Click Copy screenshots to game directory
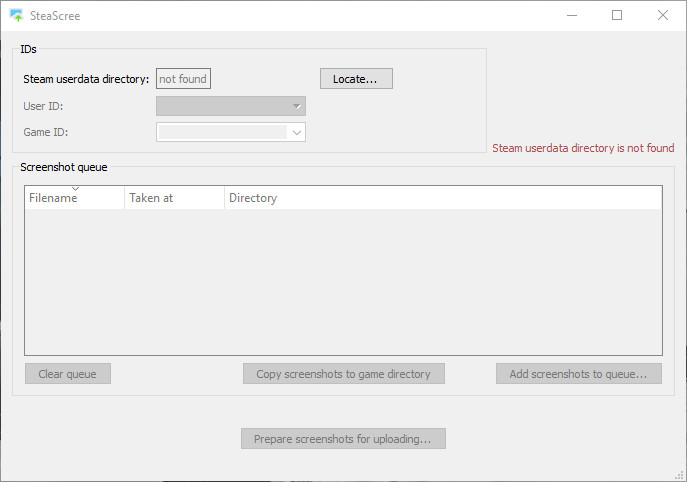 (x=344, y=374)
